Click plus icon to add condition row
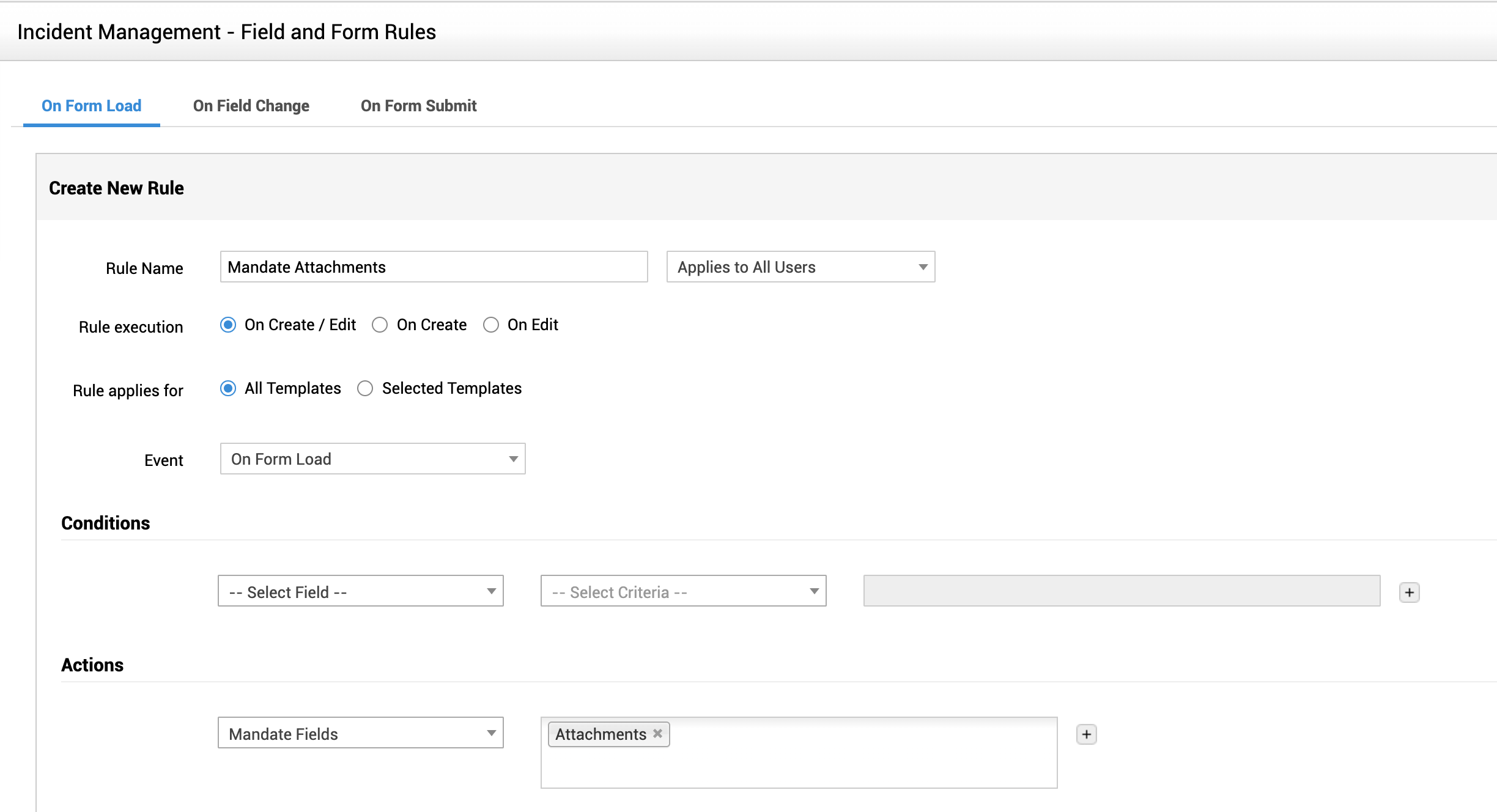This screenshot has height=812, width=1497. 1409,592
